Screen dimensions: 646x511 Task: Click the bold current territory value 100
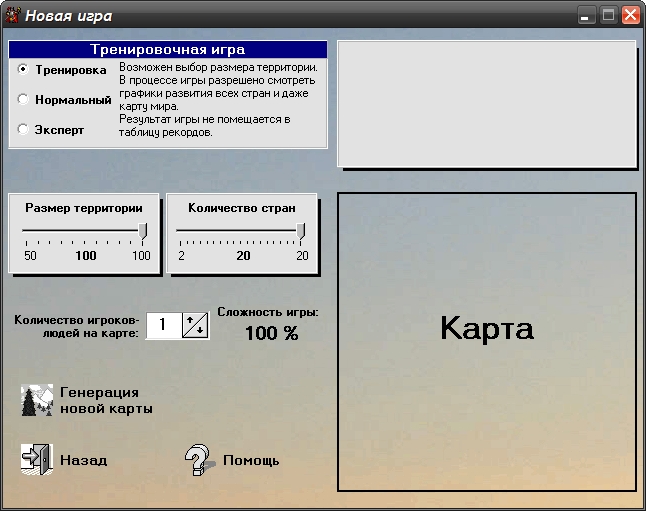(86, 256)
